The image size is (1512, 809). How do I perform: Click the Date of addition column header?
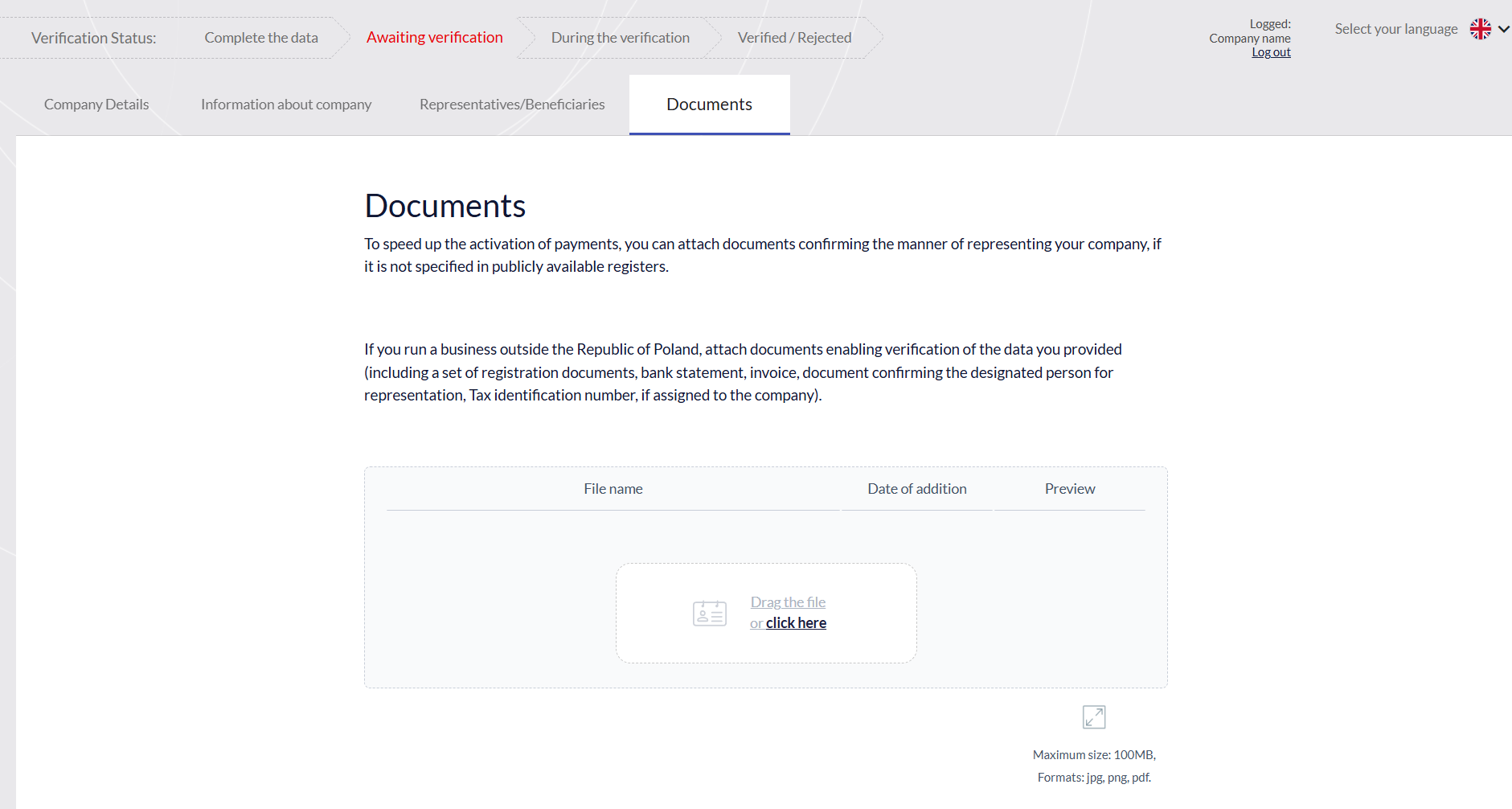[x=916, y=489]
